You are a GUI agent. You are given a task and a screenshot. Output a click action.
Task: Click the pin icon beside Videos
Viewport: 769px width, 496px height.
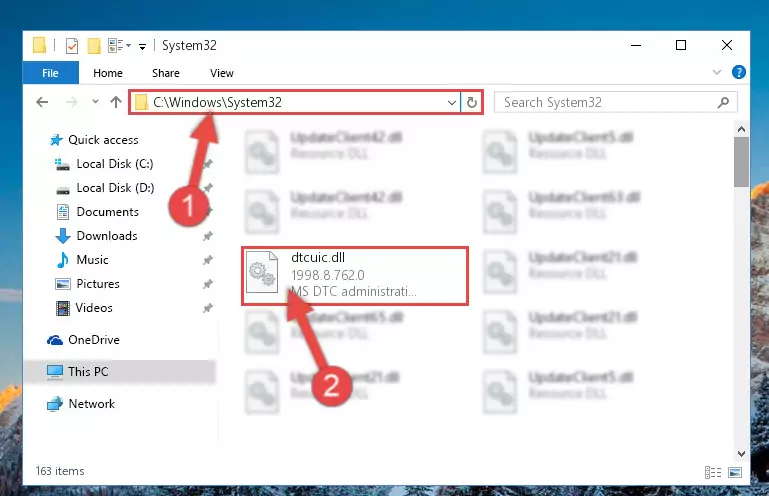click(x=208, y=308)
